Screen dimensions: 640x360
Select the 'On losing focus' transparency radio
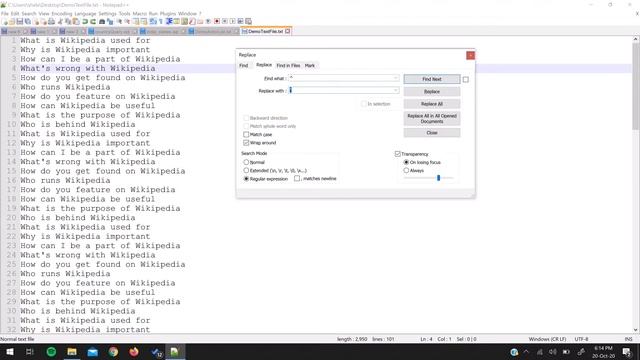tap(406, 162)
